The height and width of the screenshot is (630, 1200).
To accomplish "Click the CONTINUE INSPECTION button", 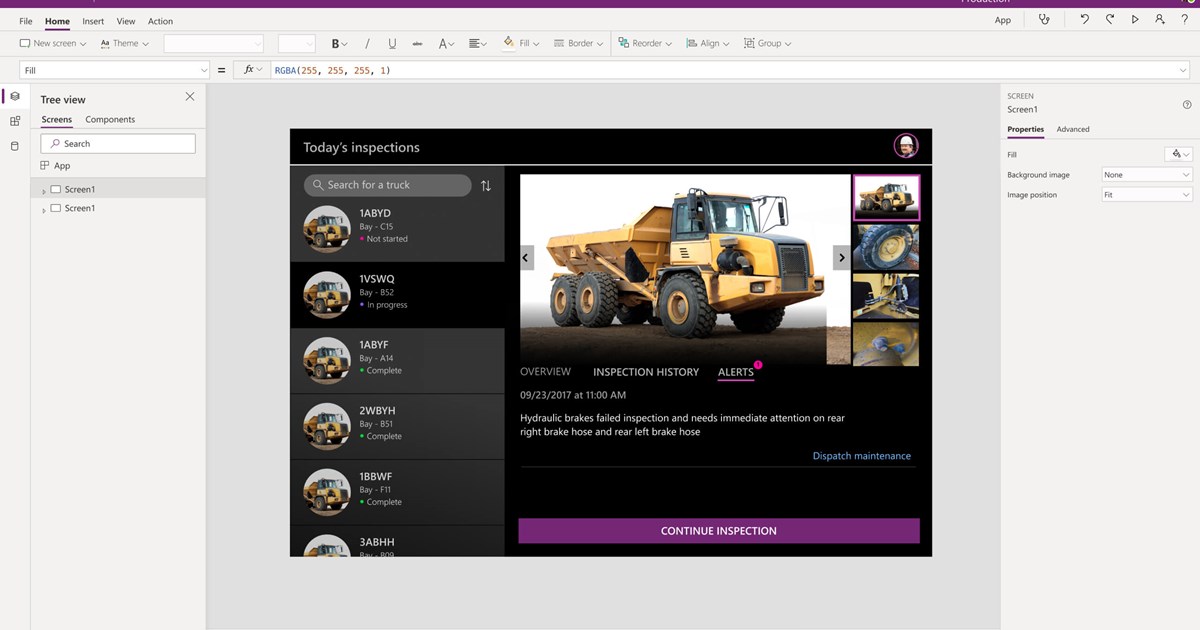I will coord(718,531).
